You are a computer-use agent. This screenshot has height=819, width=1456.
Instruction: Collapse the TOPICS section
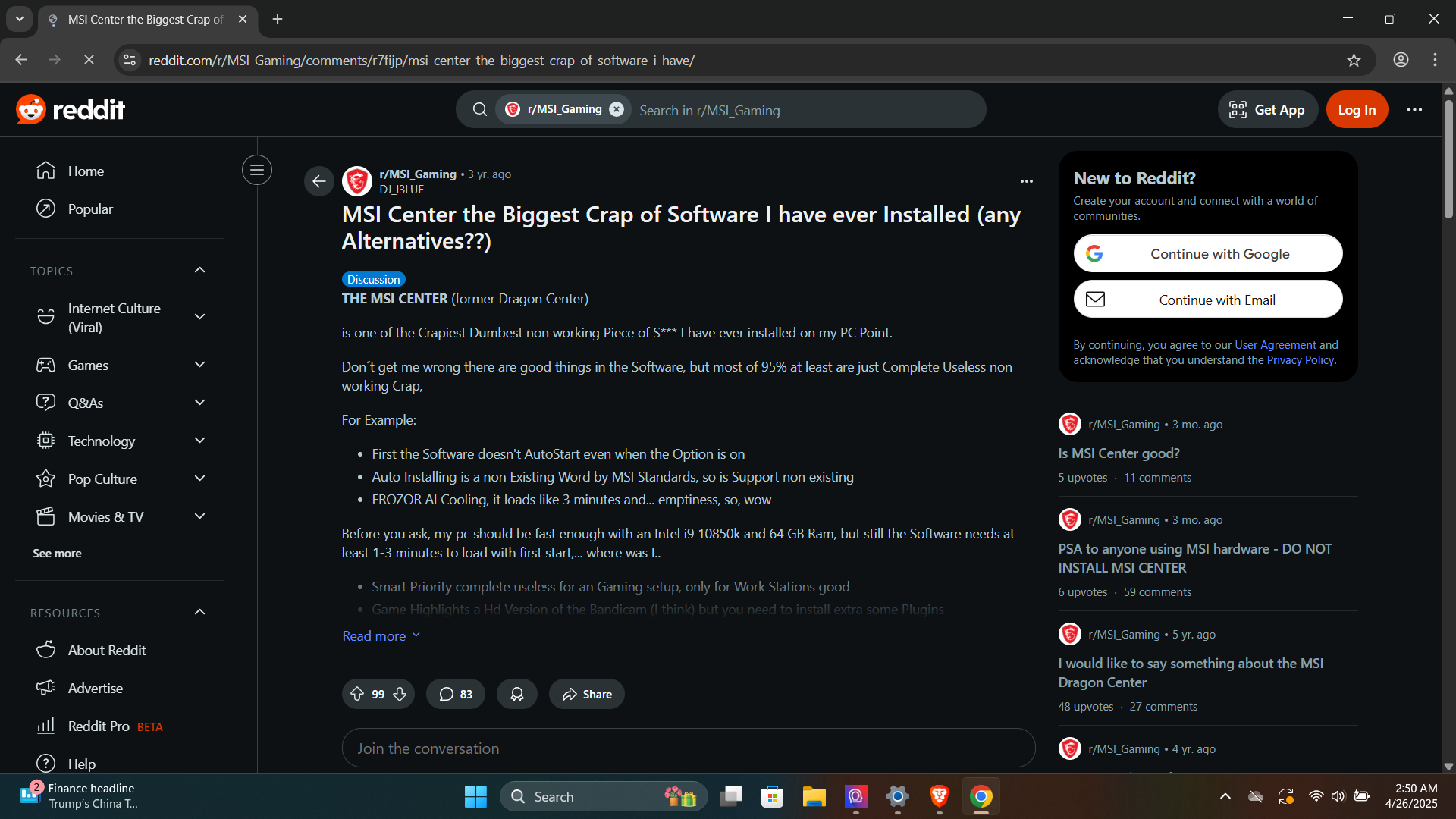[200, 271]
